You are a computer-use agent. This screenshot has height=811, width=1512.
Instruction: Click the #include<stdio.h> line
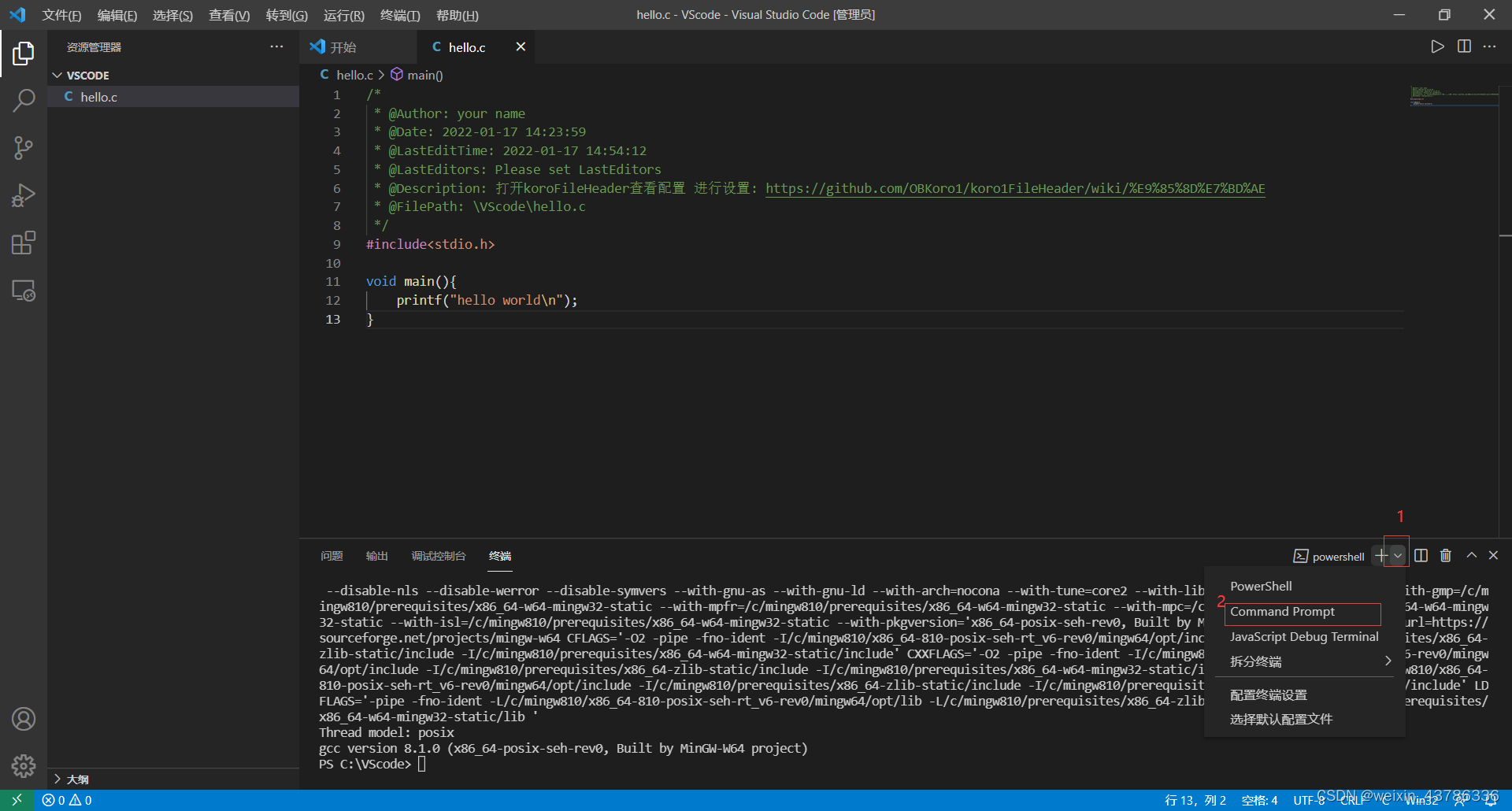click(x=430, y=244)
